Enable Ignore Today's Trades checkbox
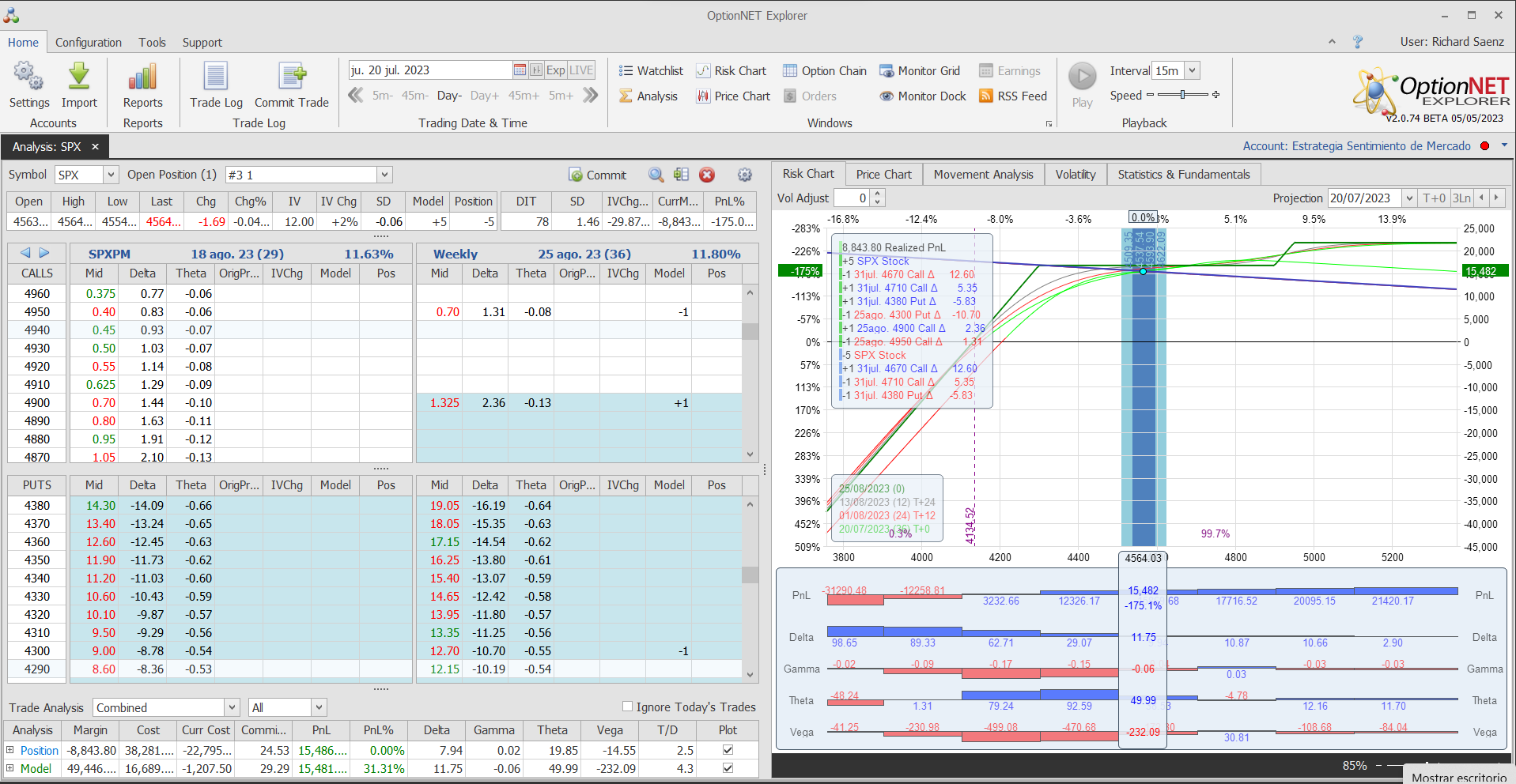This screenshot has height=784, width=1516. [628, 707]
